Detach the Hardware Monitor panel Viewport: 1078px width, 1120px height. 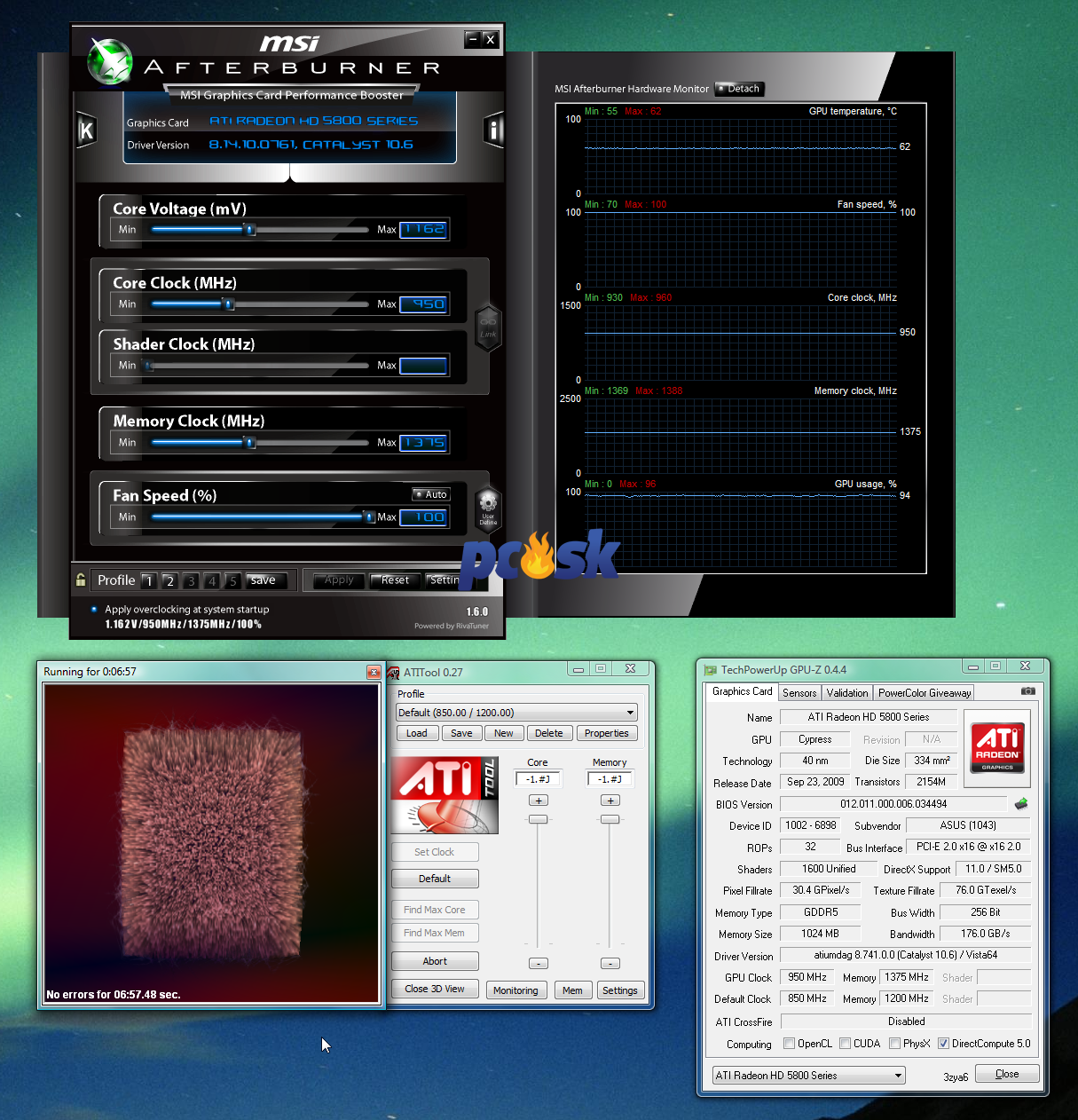click(x=739, y=89)
